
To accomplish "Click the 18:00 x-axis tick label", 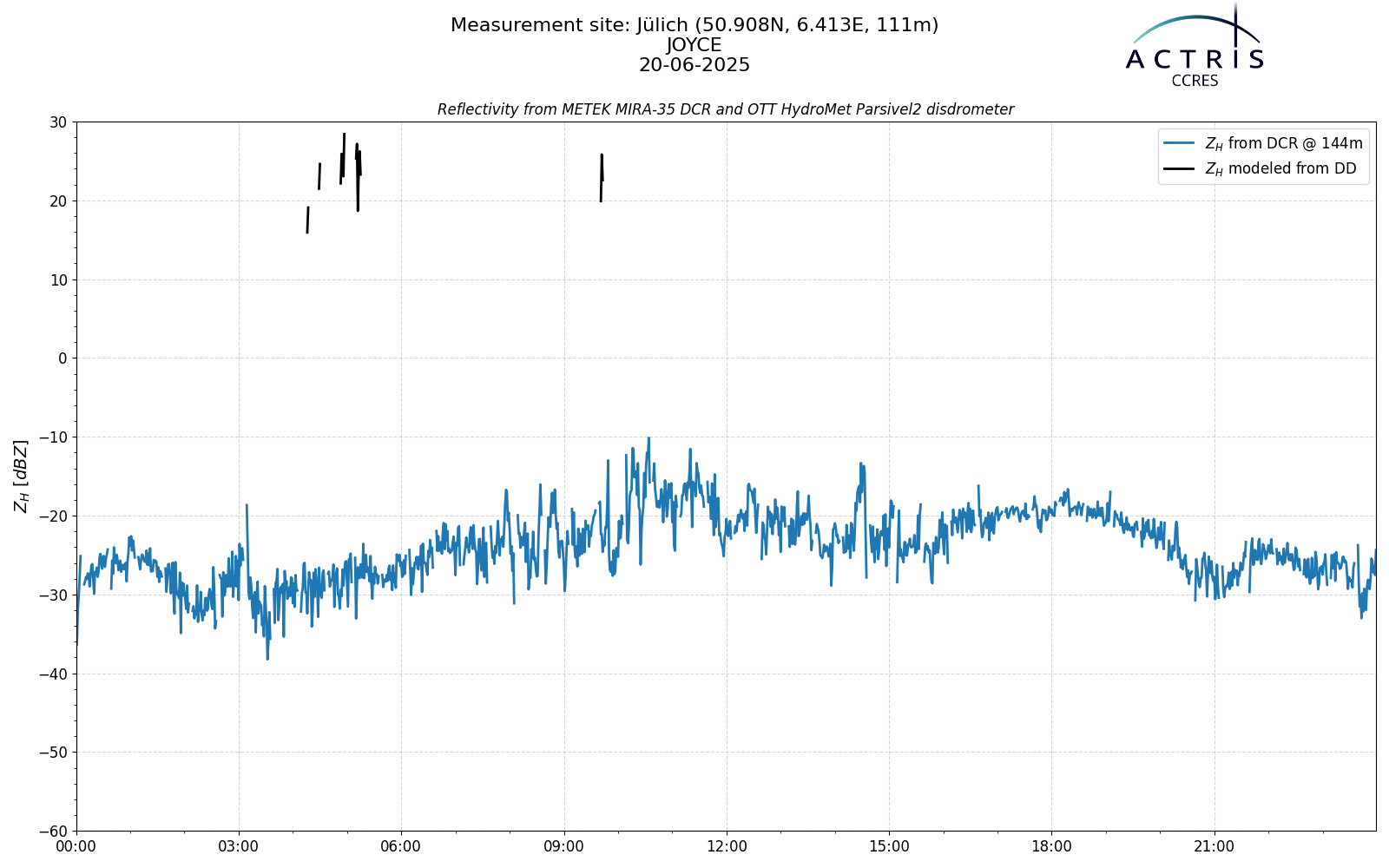I will [x=1051, y=846].
